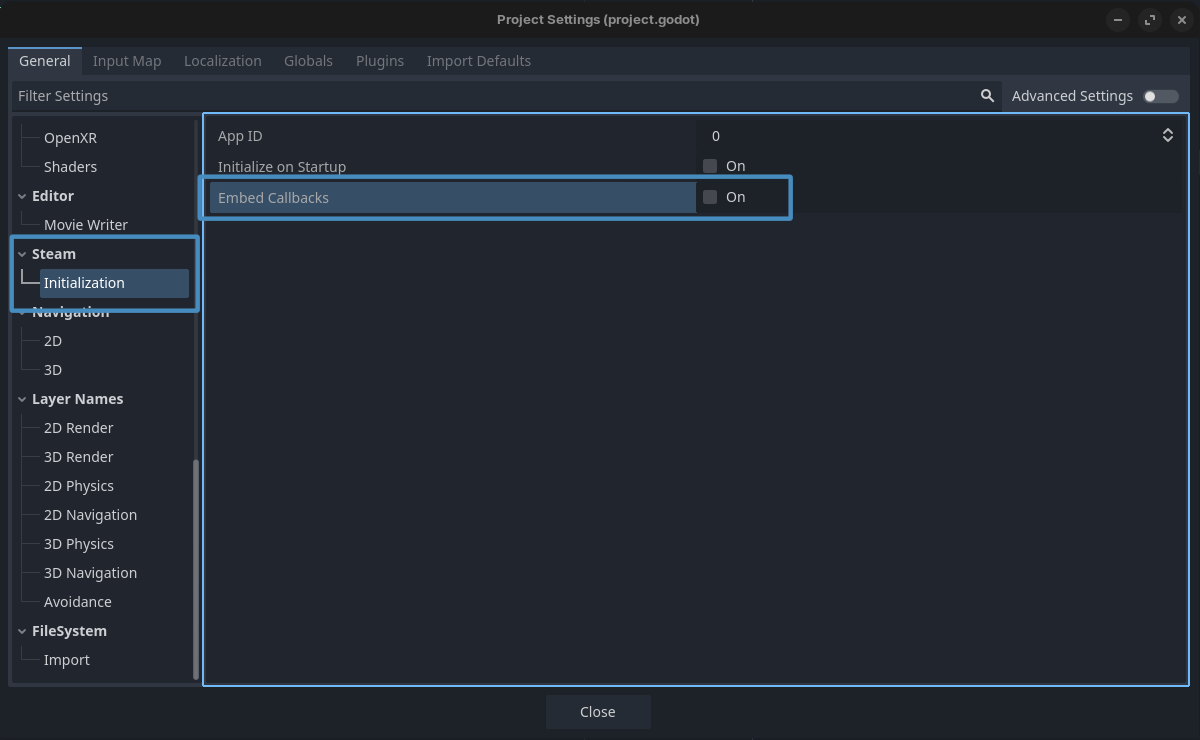Click the search magnifier icon in filter bar
Image resolution: width=1200 pixels, height=740 pixels.
(x=987, y=96)
